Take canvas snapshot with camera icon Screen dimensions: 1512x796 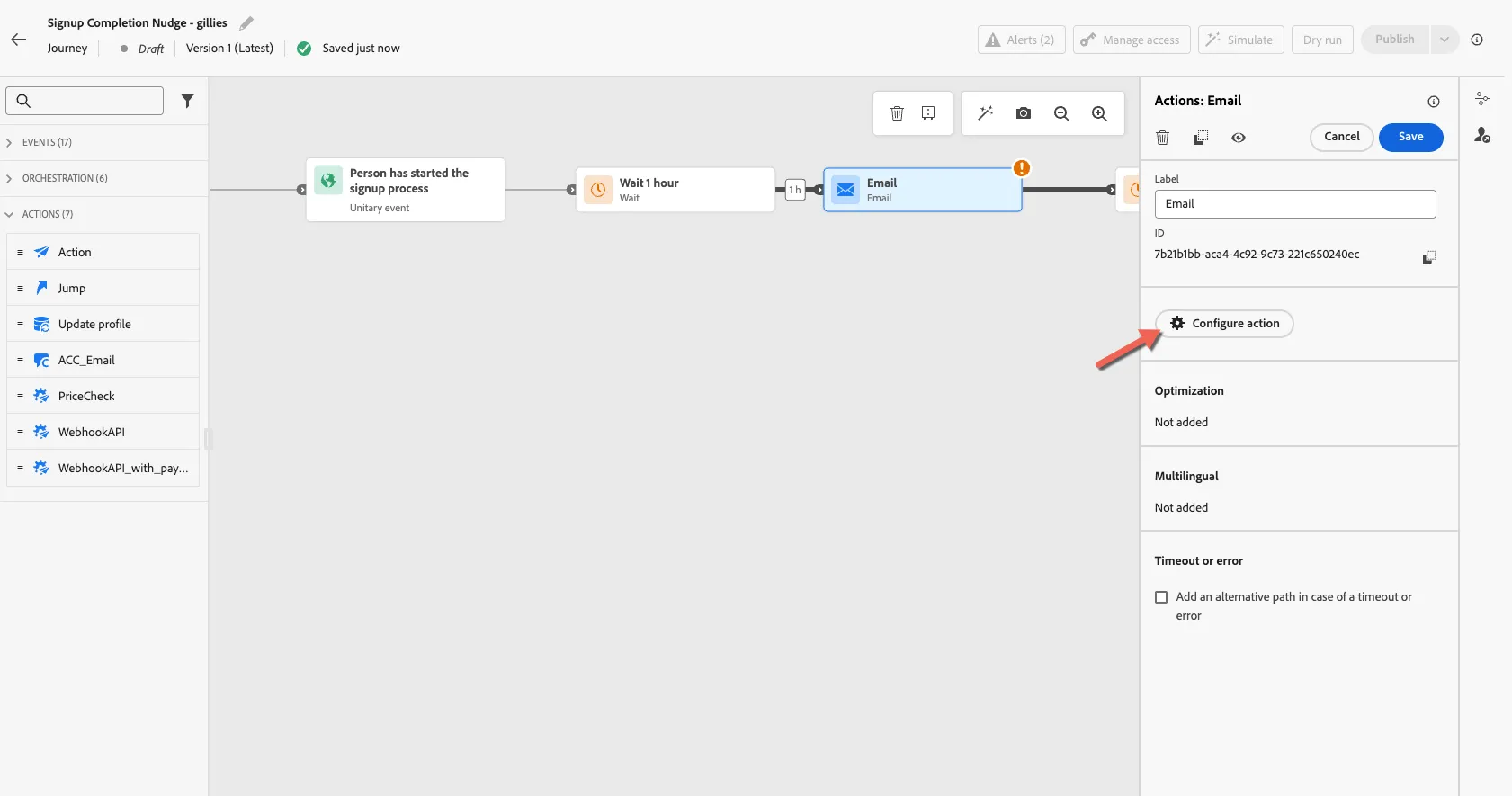pos(1024,113)
